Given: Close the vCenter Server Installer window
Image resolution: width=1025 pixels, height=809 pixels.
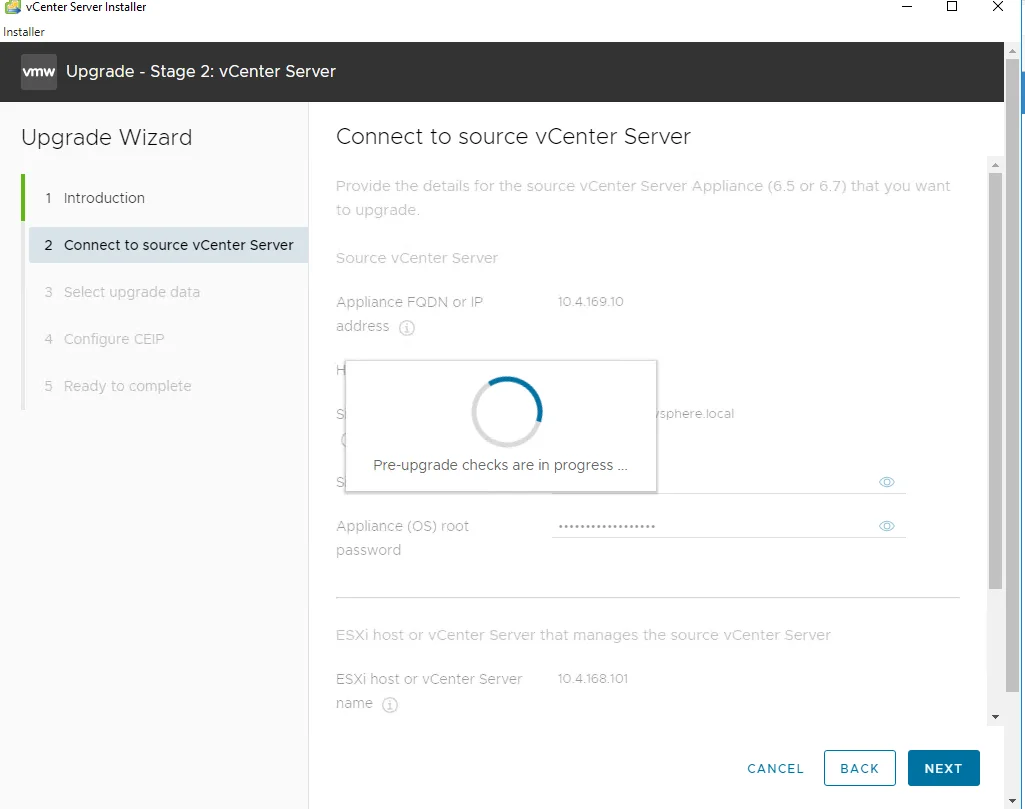Looking at the screenshot, I should (998, 7).
